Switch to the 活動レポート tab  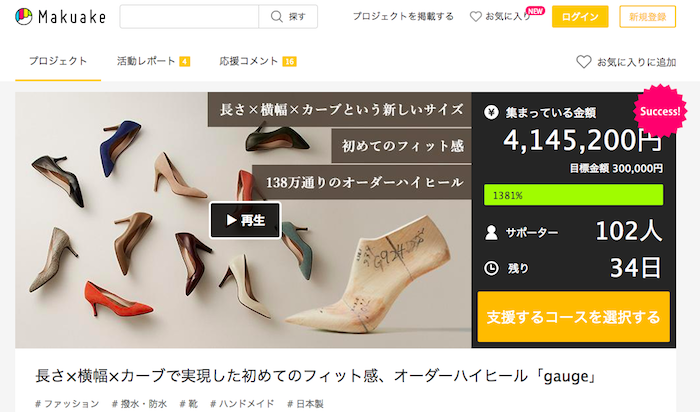tap(152, 61)
